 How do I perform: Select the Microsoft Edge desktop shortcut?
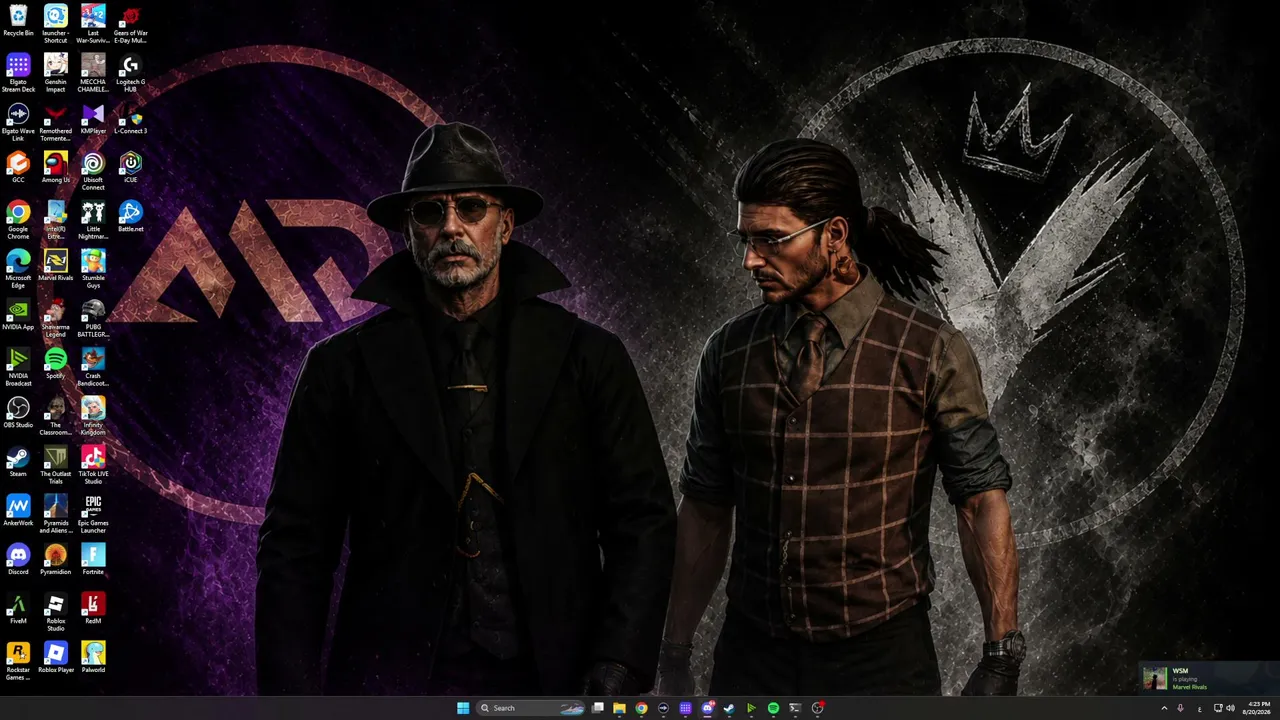18,269
